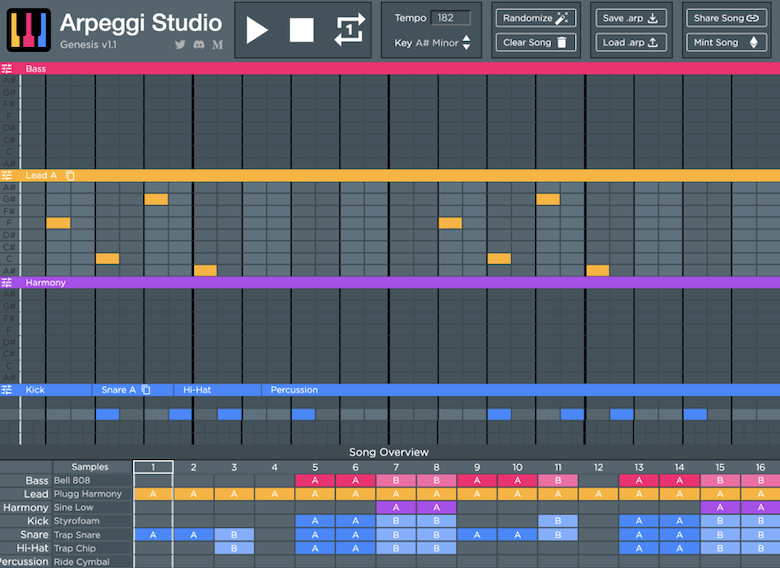Open the Twitter link icon
The image size is (780, 568).
[x=180, y=45]
